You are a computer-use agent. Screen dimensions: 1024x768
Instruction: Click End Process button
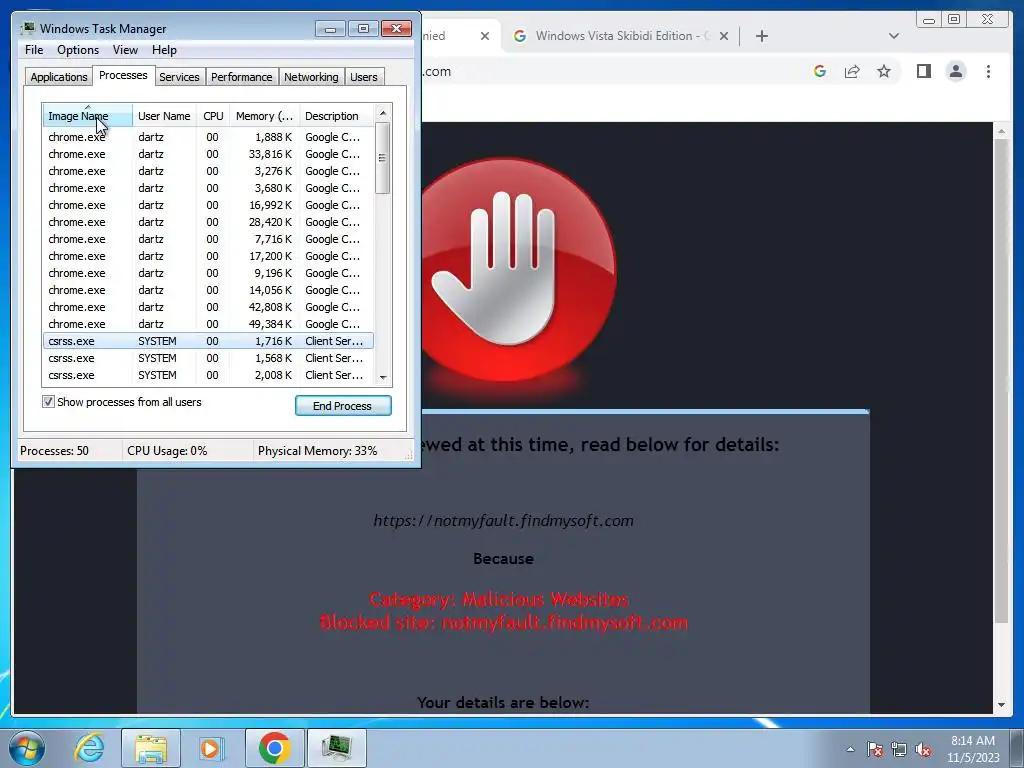click(343, 406)
